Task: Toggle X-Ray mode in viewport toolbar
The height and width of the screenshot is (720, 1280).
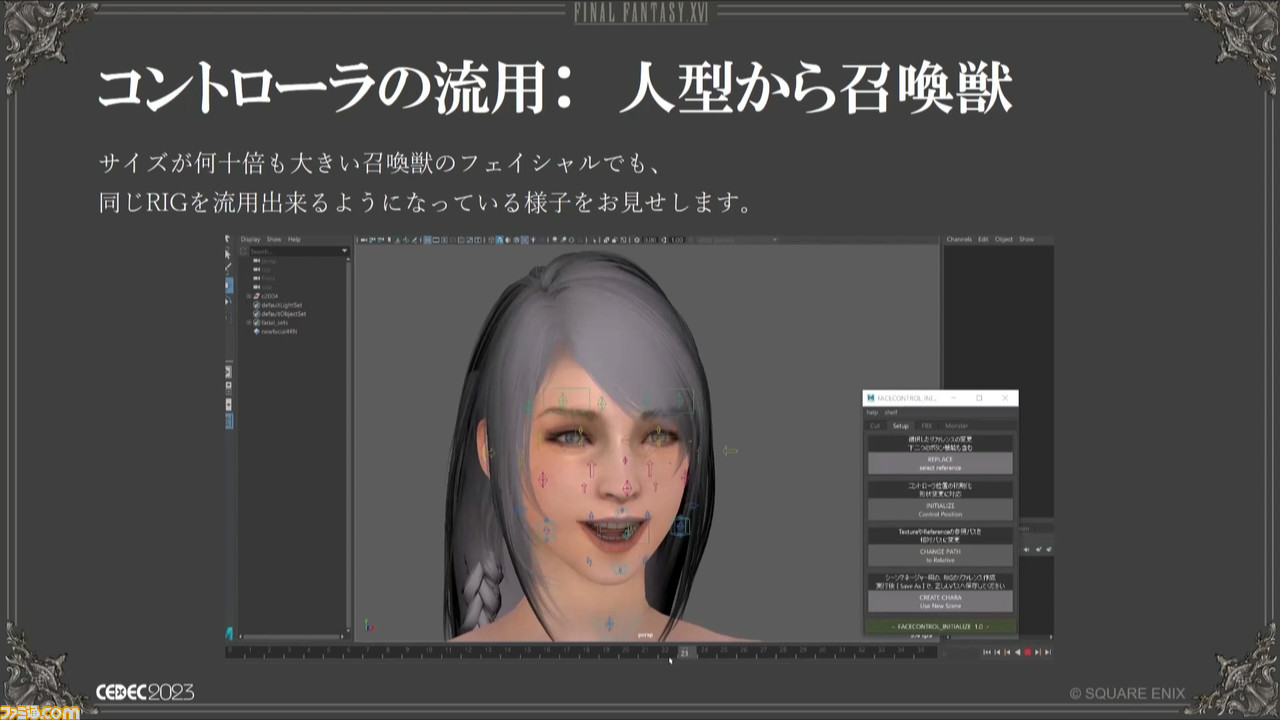Action: coord(606,240)
